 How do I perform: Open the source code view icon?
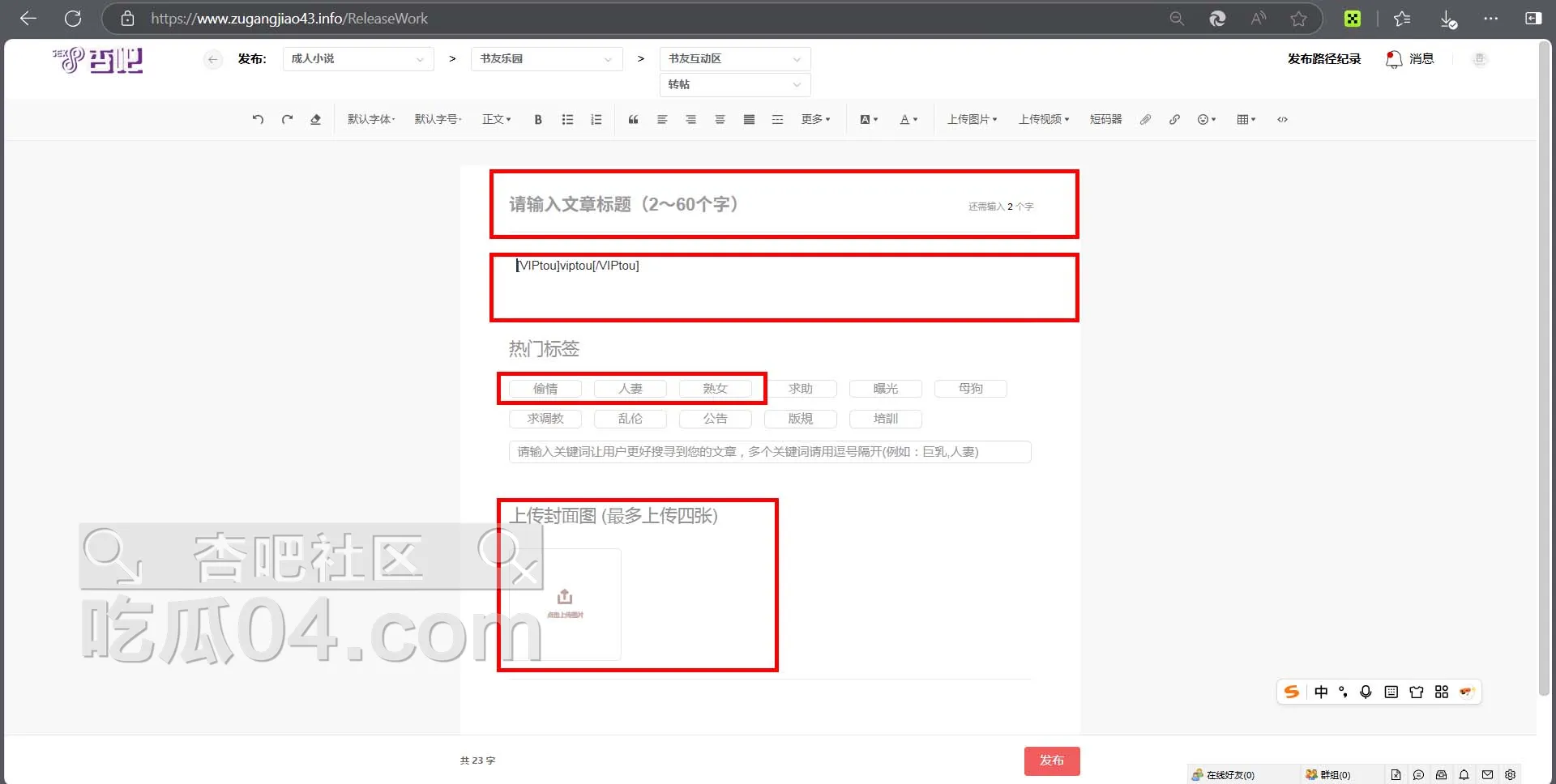click(1282, 119)
